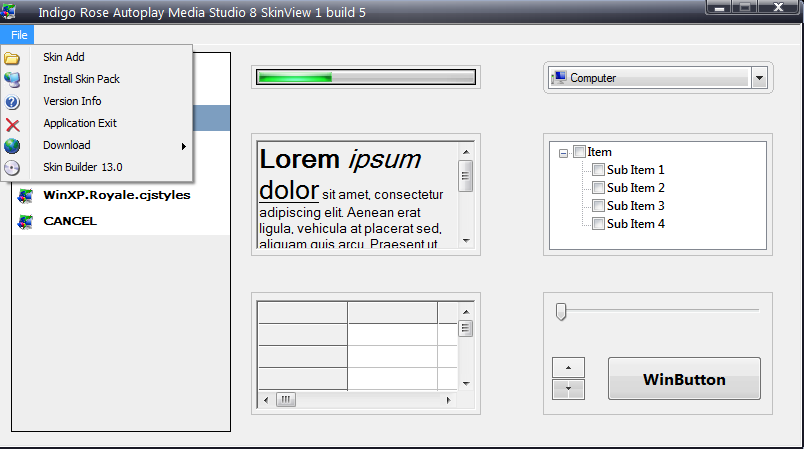Click the disc icon beside Skin Builder 13.0
Viewport: 804px width, 449px height.
tap(12, 168)
